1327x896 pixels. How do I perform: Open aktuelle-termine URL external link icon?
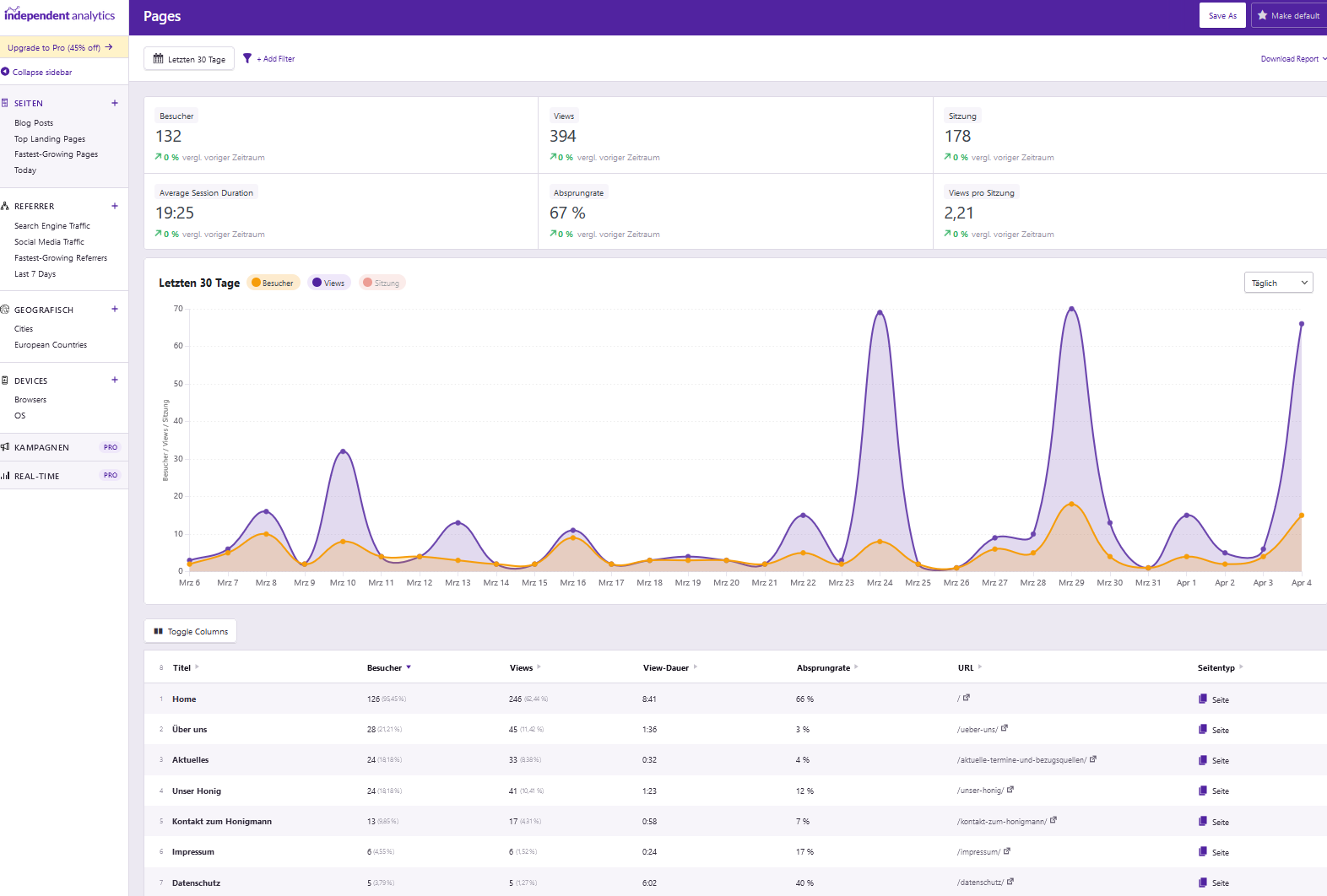point(1093,758)
